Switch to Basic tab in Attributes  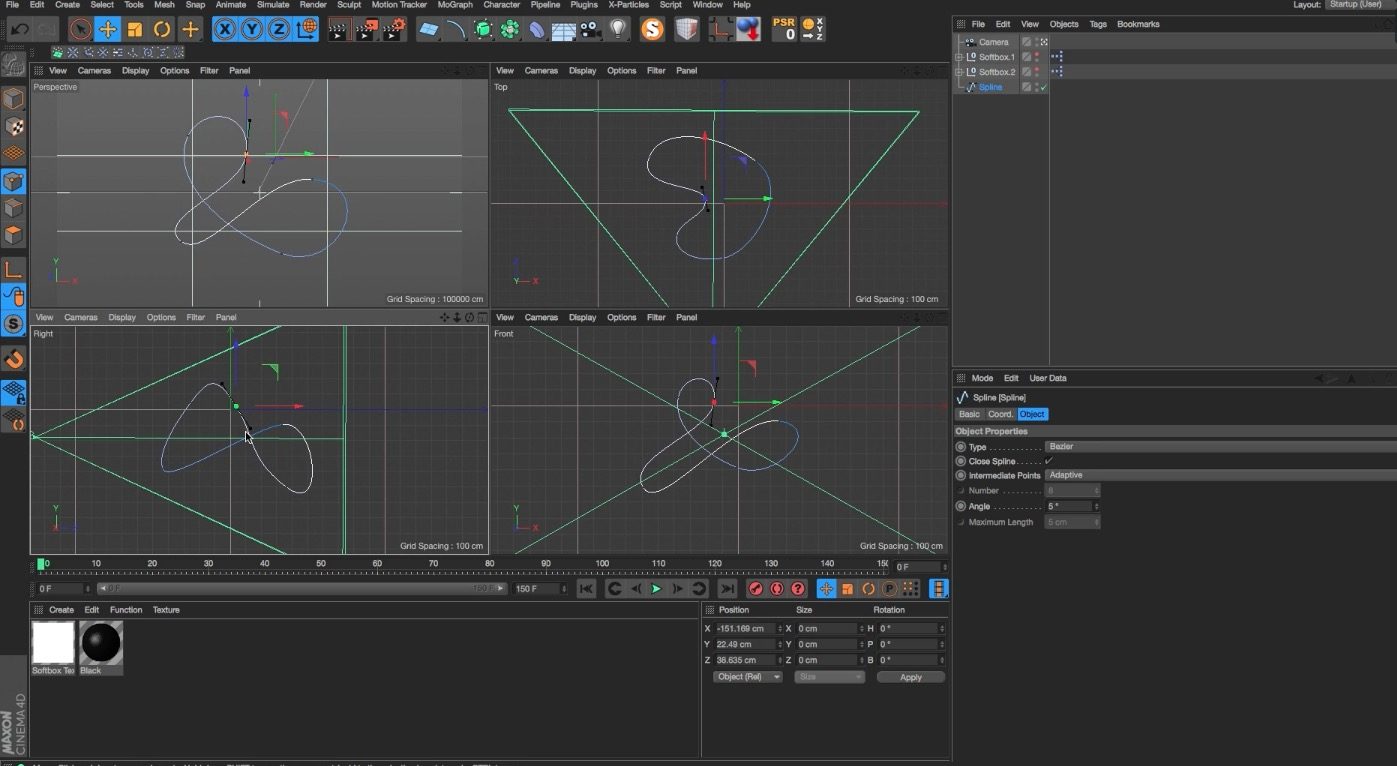(969, 414)
